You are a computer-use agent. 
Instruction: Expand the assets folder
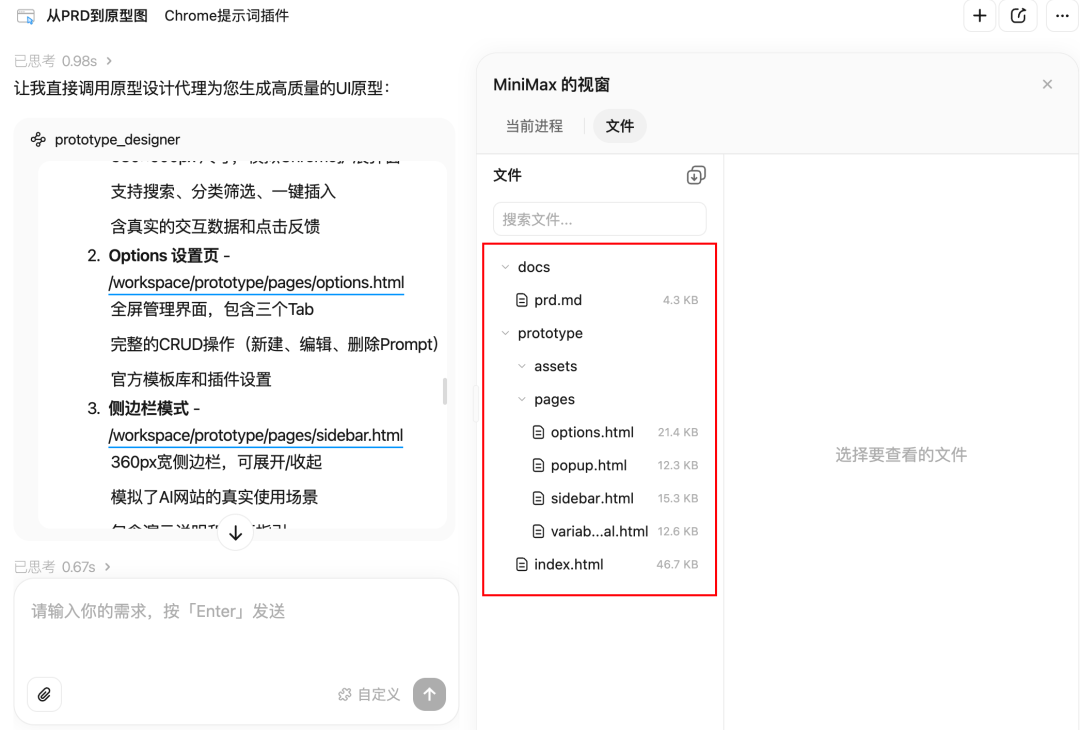(x=520, y=366)
